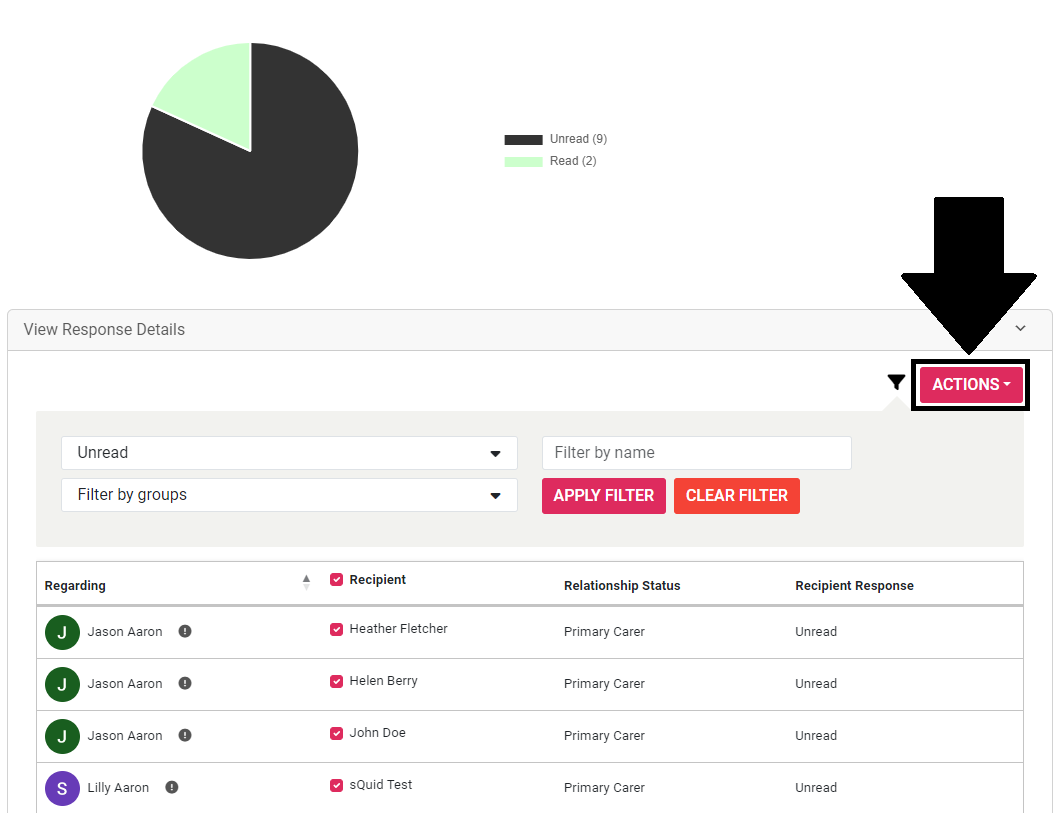Click the Filter by name input field

tap(696, 453)
